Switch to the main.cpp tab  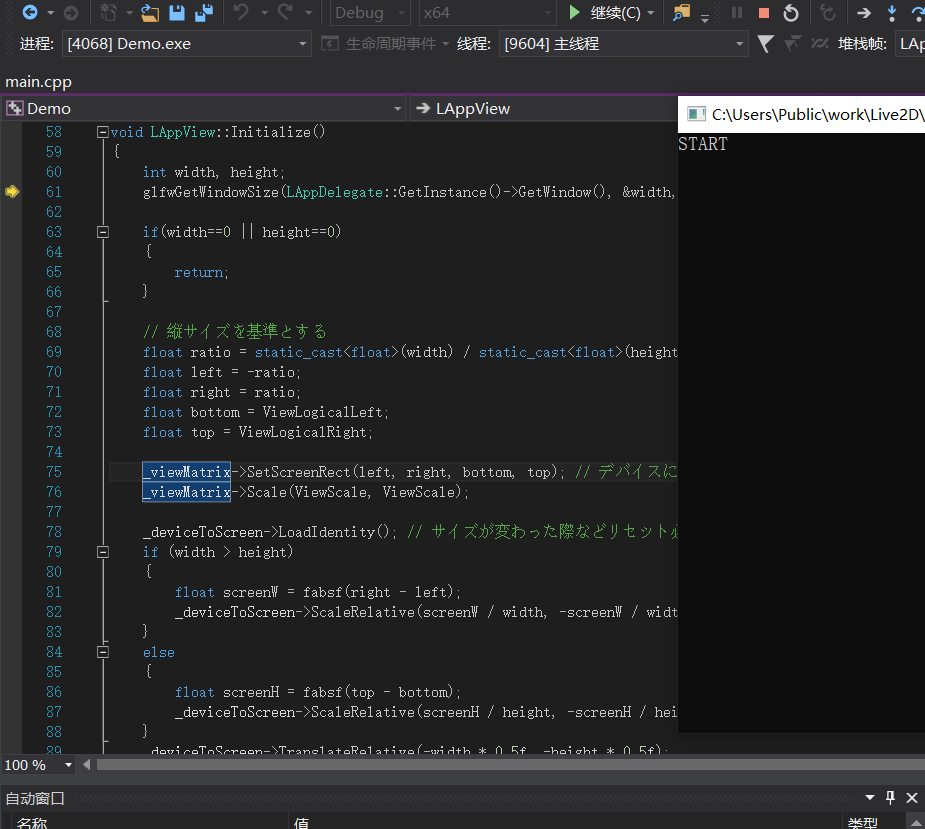(x=38, y=82)
